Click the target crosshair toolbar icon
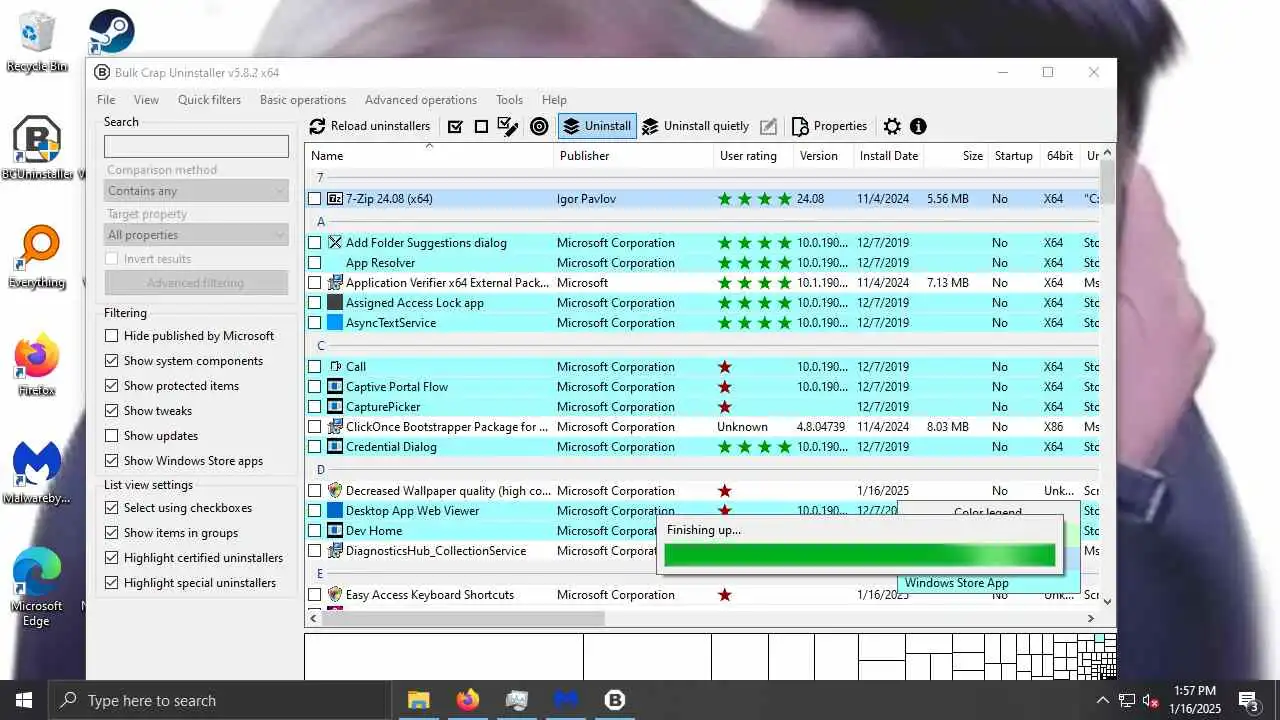The width and height of the screenshot is (1280, 720). click(539, 126)
